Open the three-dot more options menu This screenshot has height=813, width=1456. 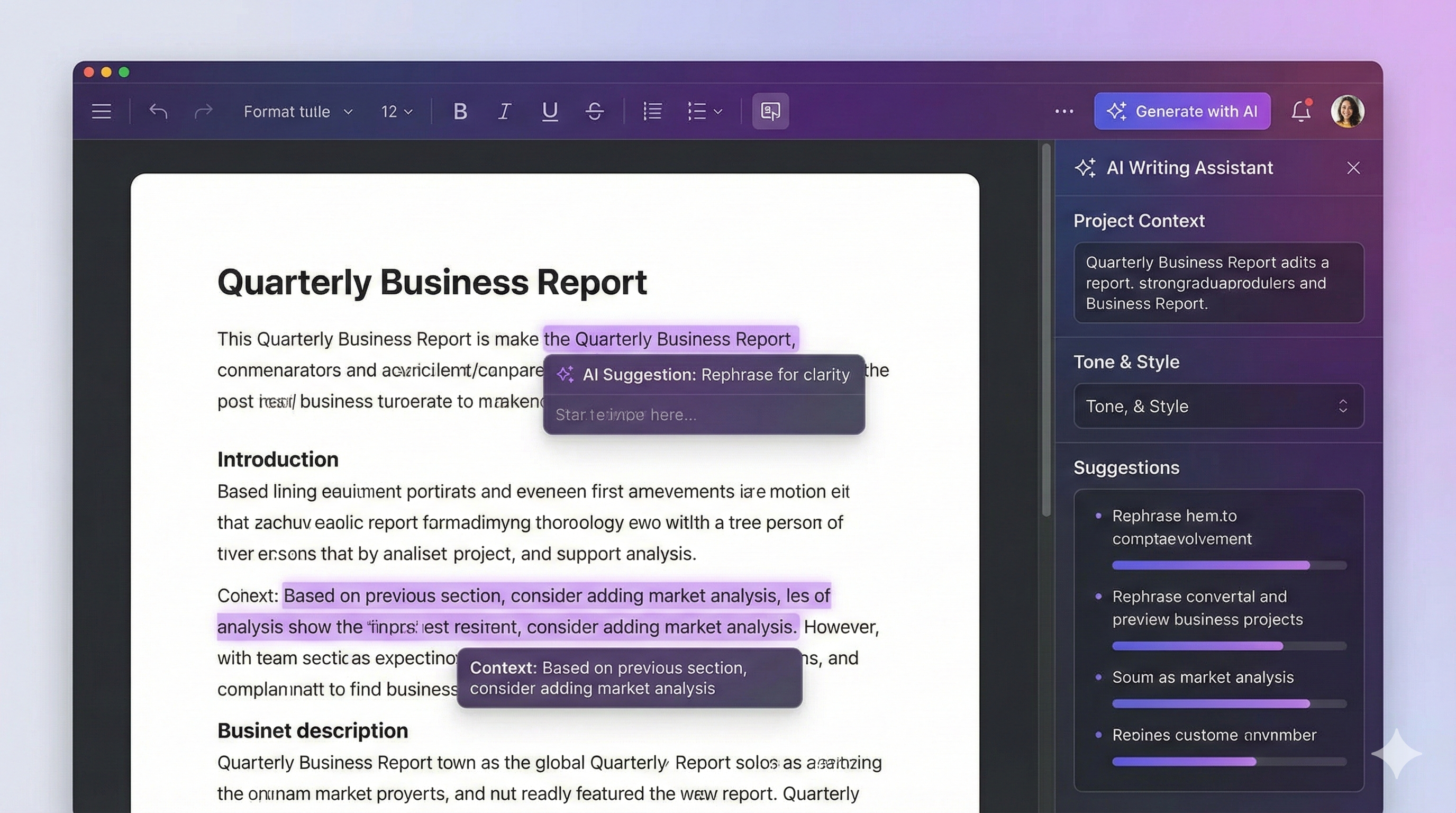point(1064,111)
